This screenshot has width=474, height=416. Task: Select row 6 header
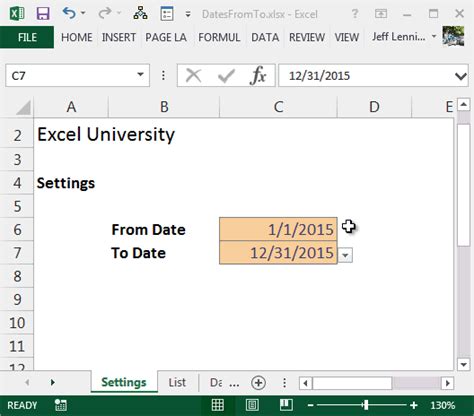[17, 229]
